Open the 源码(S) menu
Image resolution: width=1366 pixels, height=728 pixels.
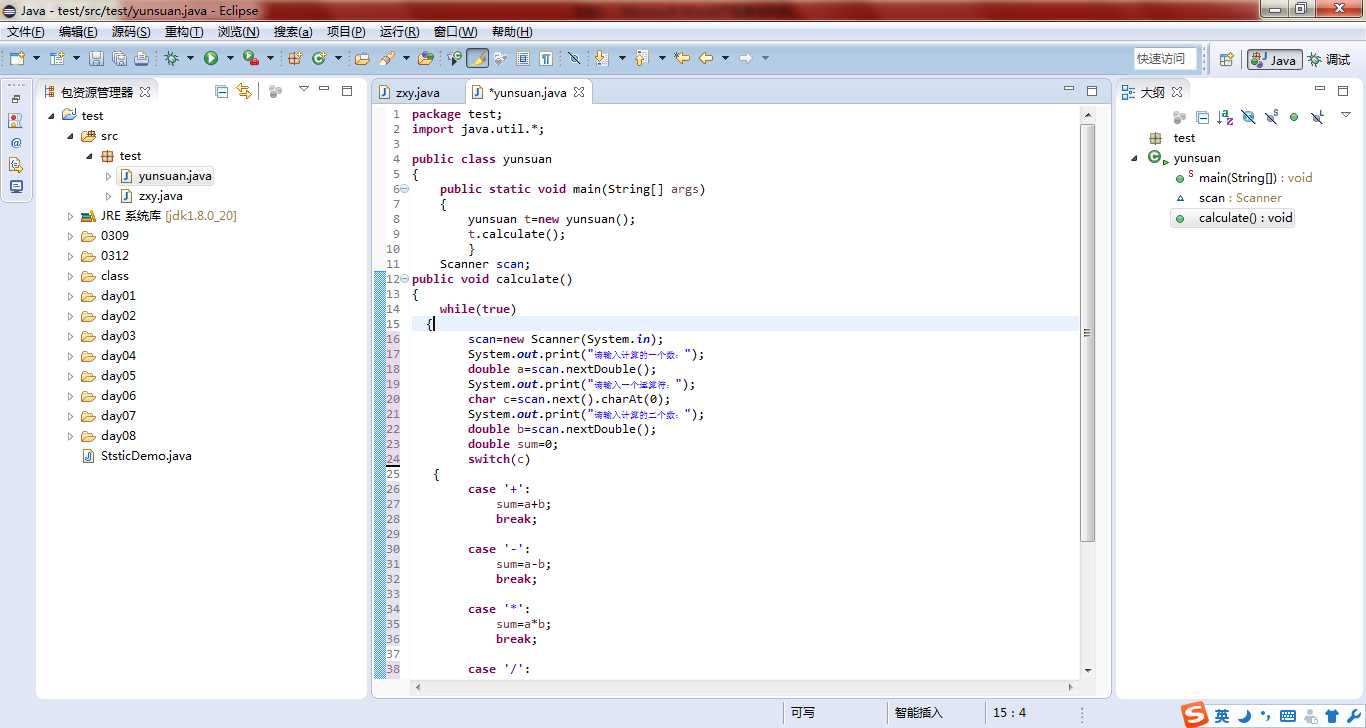click(131, 32)
